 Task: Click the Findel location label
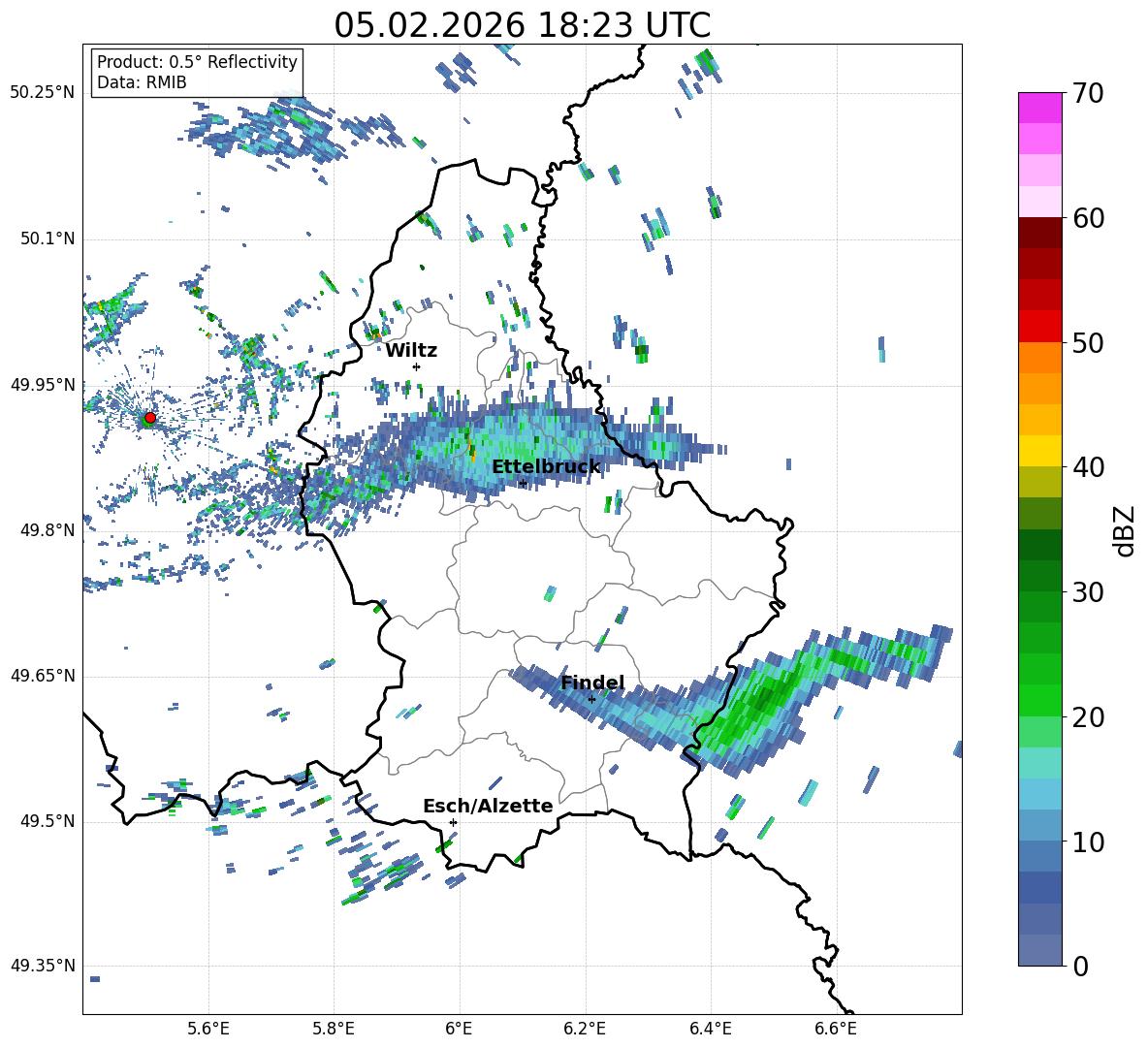pyautogui.click(x=592, y=683)
